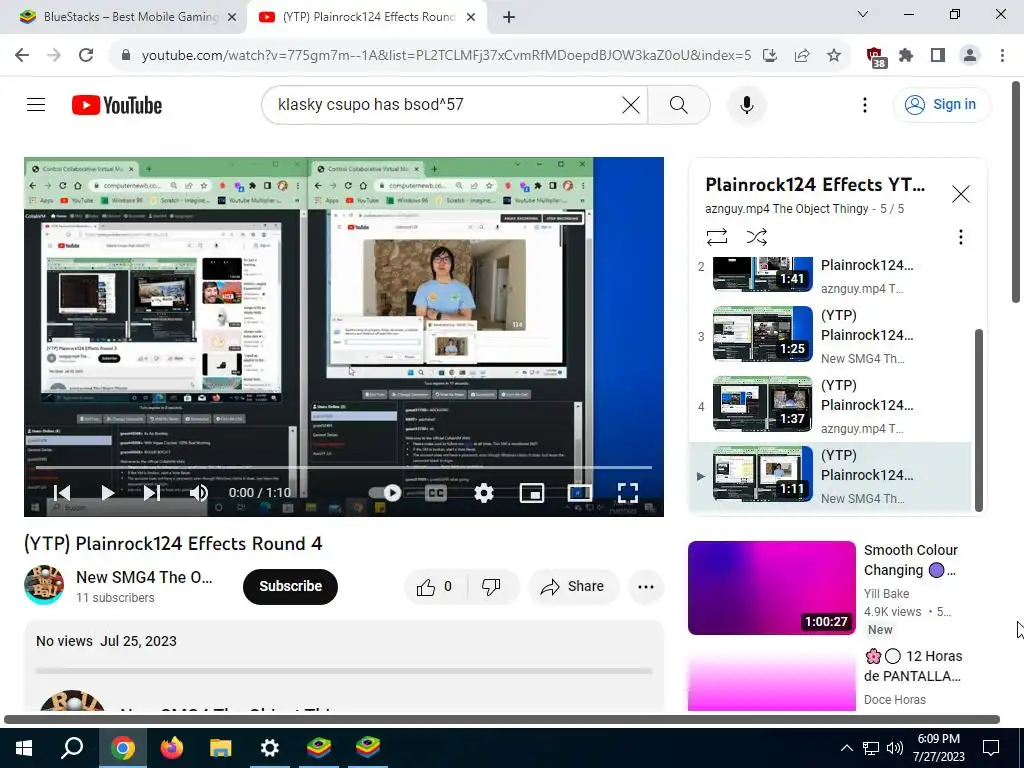This screenshot has height=768, width=1024.
Task: Skip to the next video
Action: (x=152, y=492)
